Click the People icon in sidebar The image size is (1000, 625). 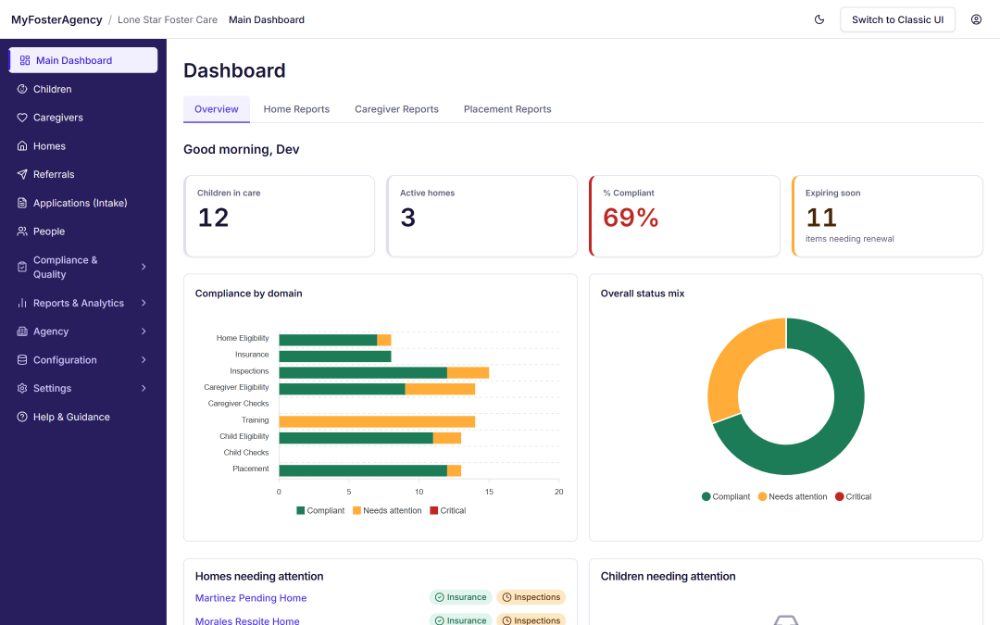22,232
